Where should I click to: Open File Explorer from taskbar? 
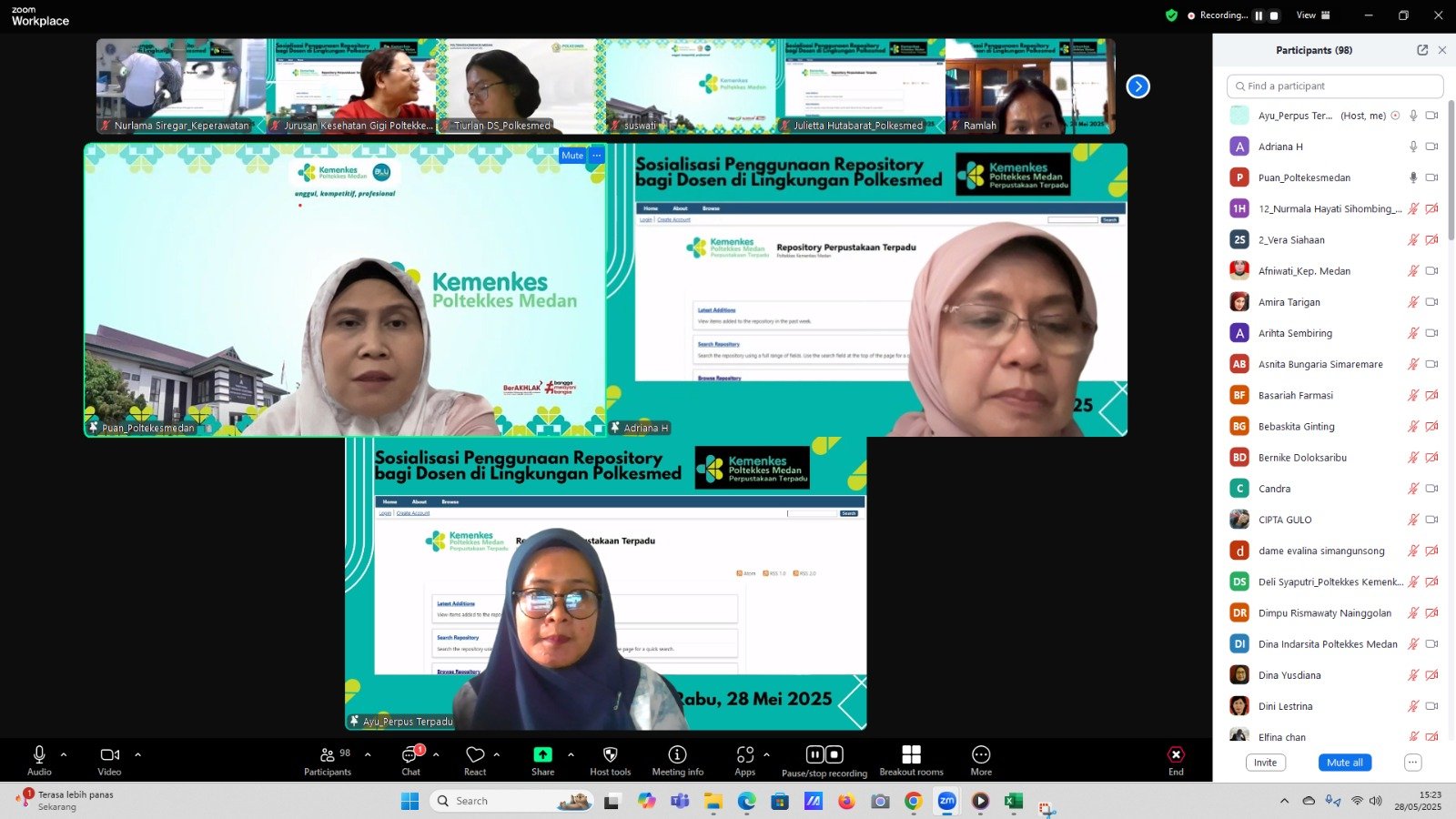coord(713,801)
